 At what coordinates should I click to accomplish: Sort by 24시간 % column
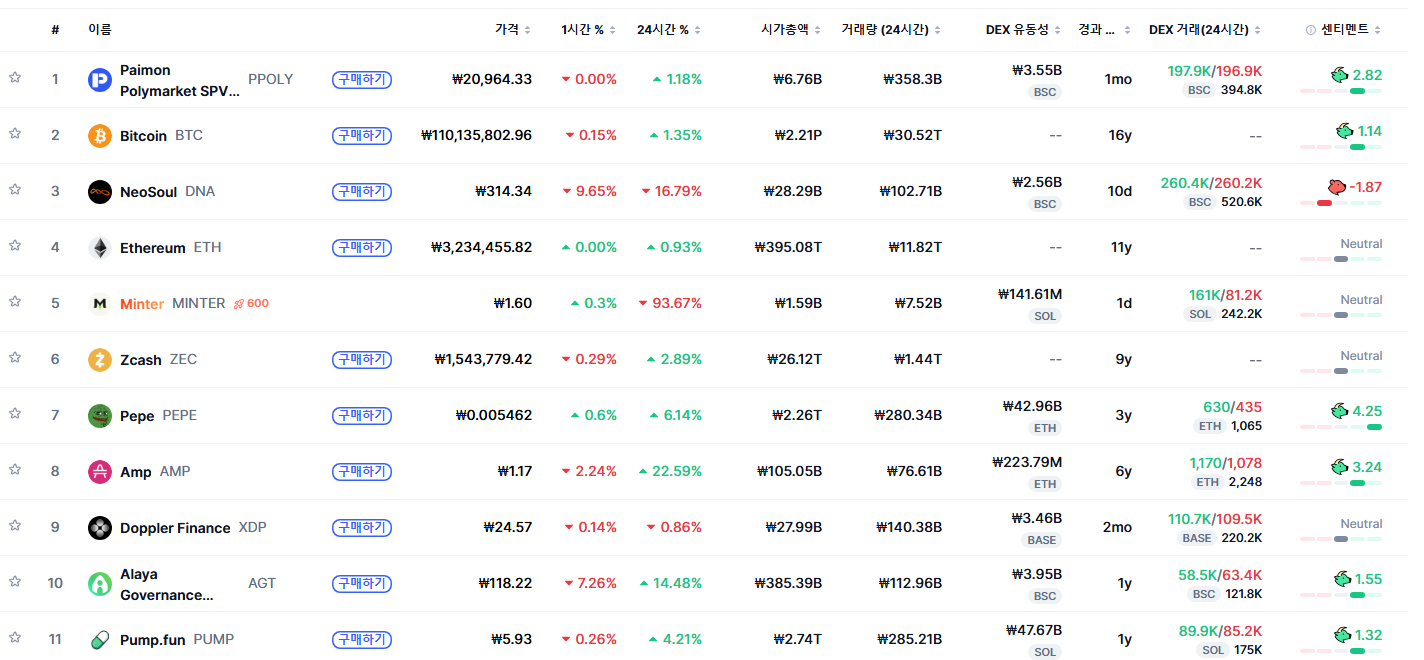pyautogui.click(x=670, y=30)
